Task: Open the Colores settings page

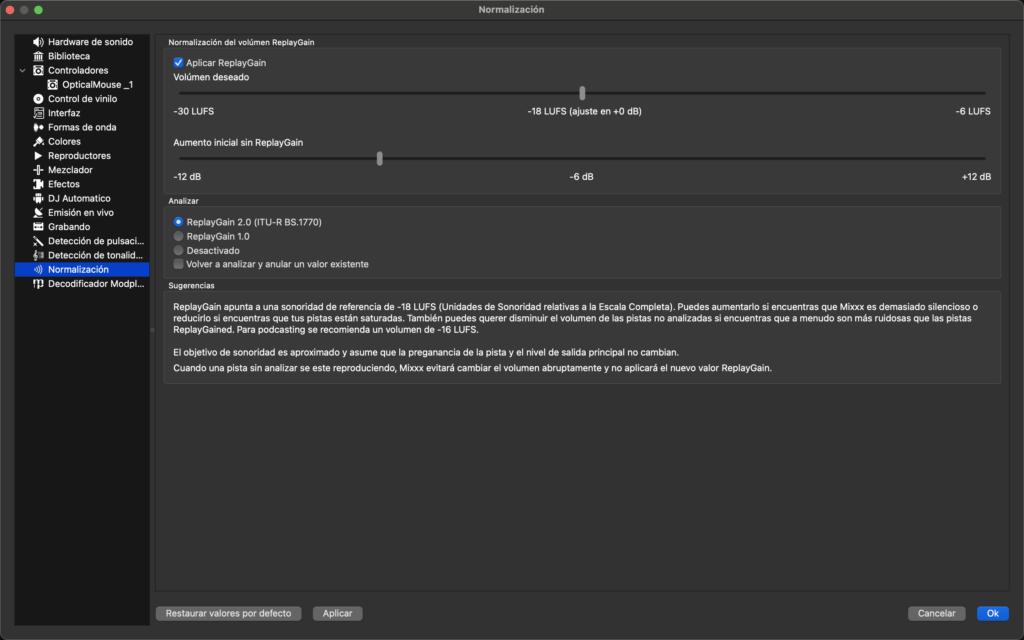Action: tap(64, 142)
